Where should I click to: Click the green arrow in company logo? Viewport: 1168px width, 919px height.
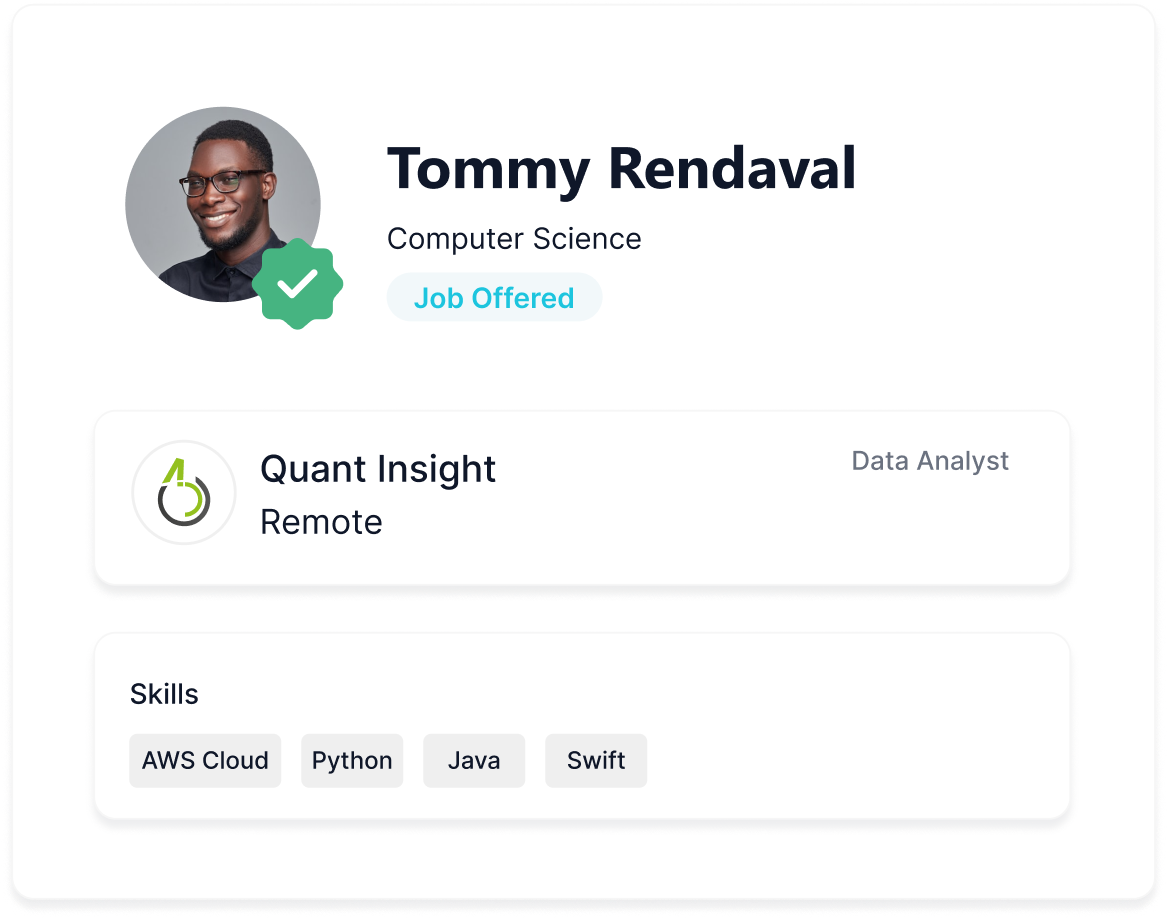tap(174, 471)
